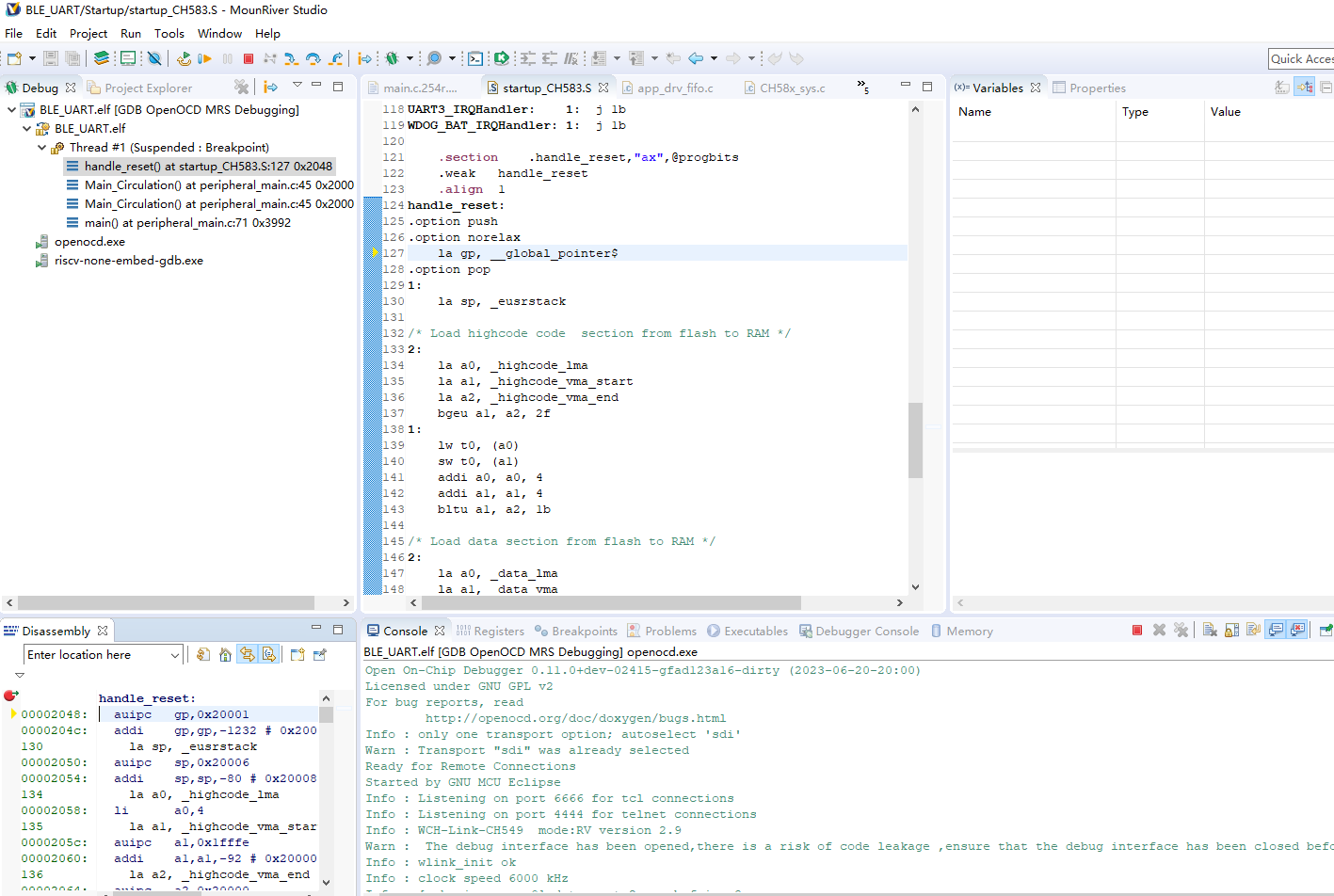Click the red Terminate button in main toolbar
This screenshot has width=1334, height=896.
click(249, 58)
